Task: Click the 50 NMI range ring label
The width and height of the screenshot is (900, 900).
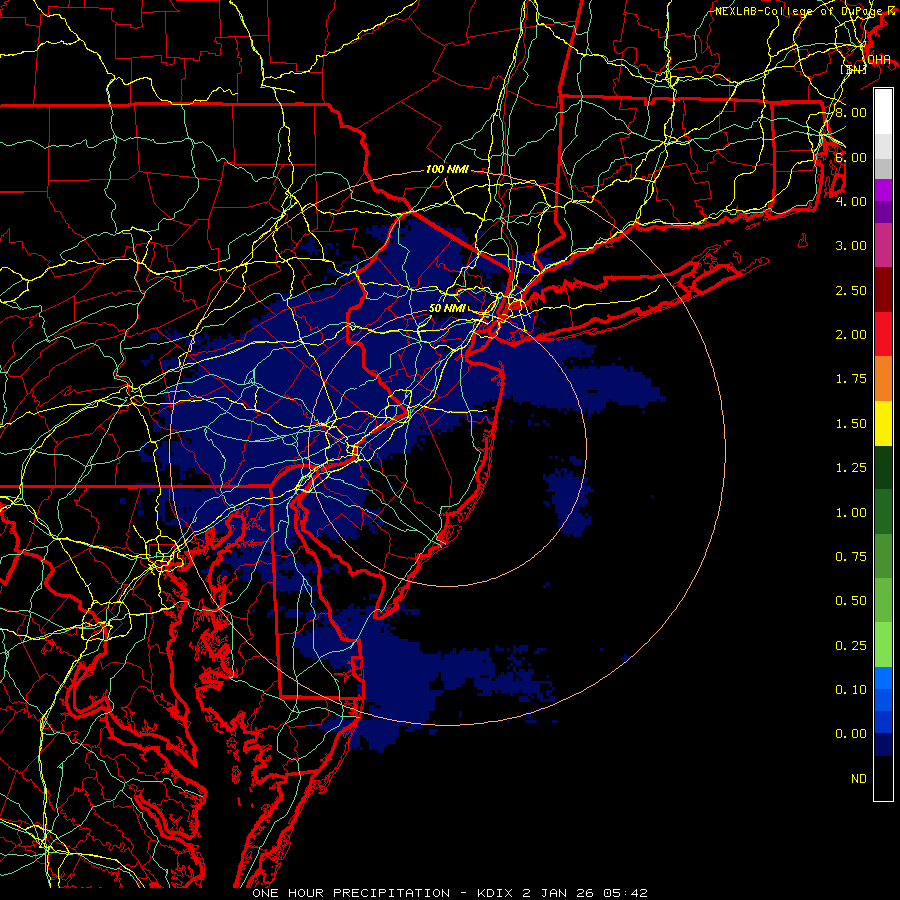Action: click(x=447, y=308)
